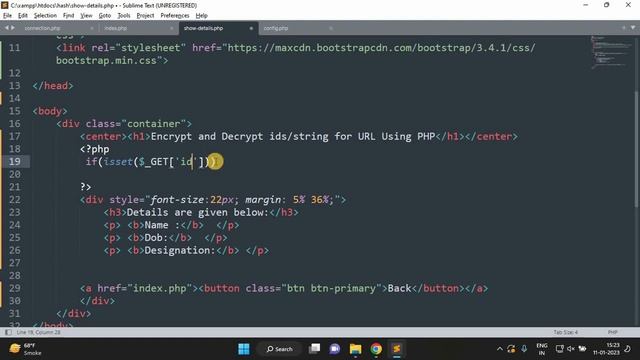Click line number 22 in gutter
The width and height of the screenshot is (640, 360).
[15, 200]
